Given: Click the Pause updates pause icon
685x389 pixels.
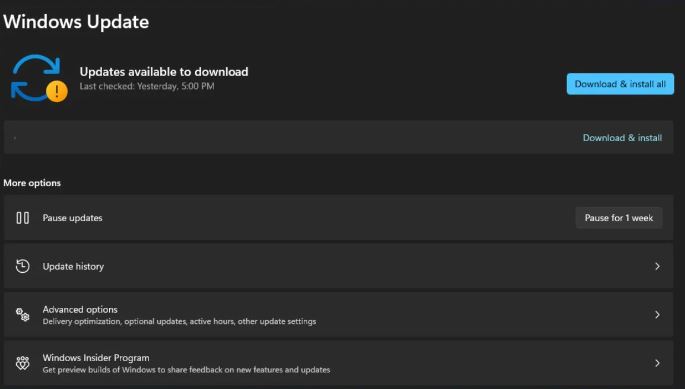Looking at the screenshot, I should pyautogui.click(x=23, y=218).
